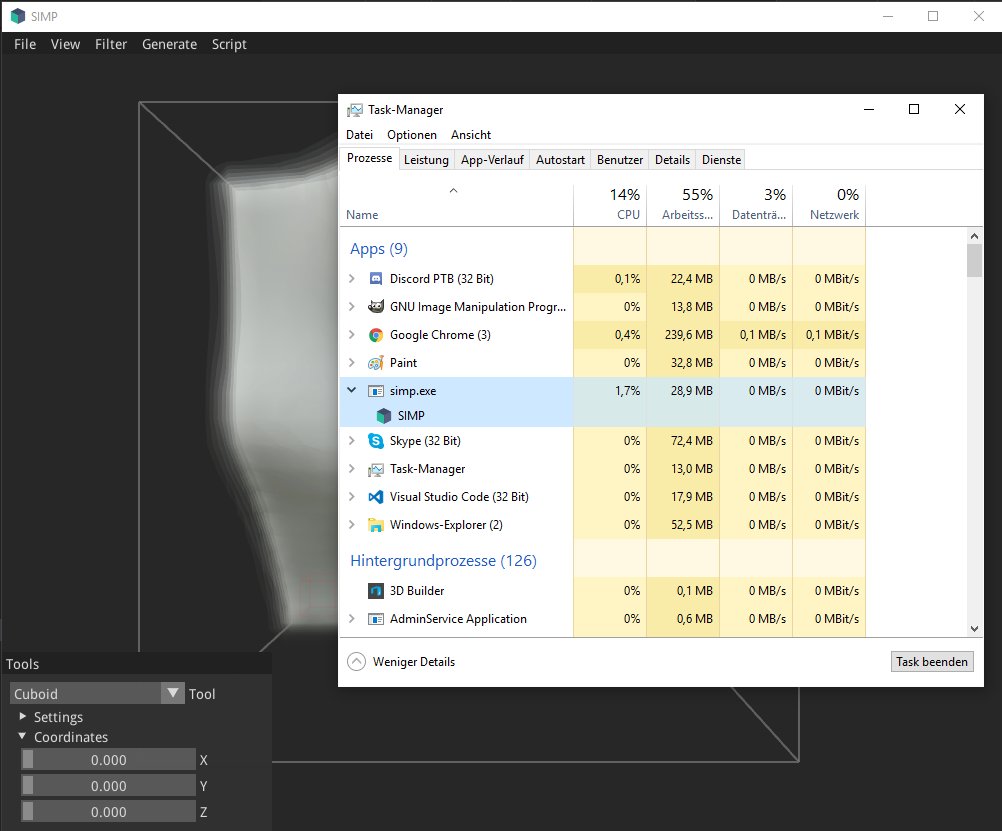Click the GNU Image Manipulation Program icon
Viewport: 1002px width, 831px height.
point(376,307)
